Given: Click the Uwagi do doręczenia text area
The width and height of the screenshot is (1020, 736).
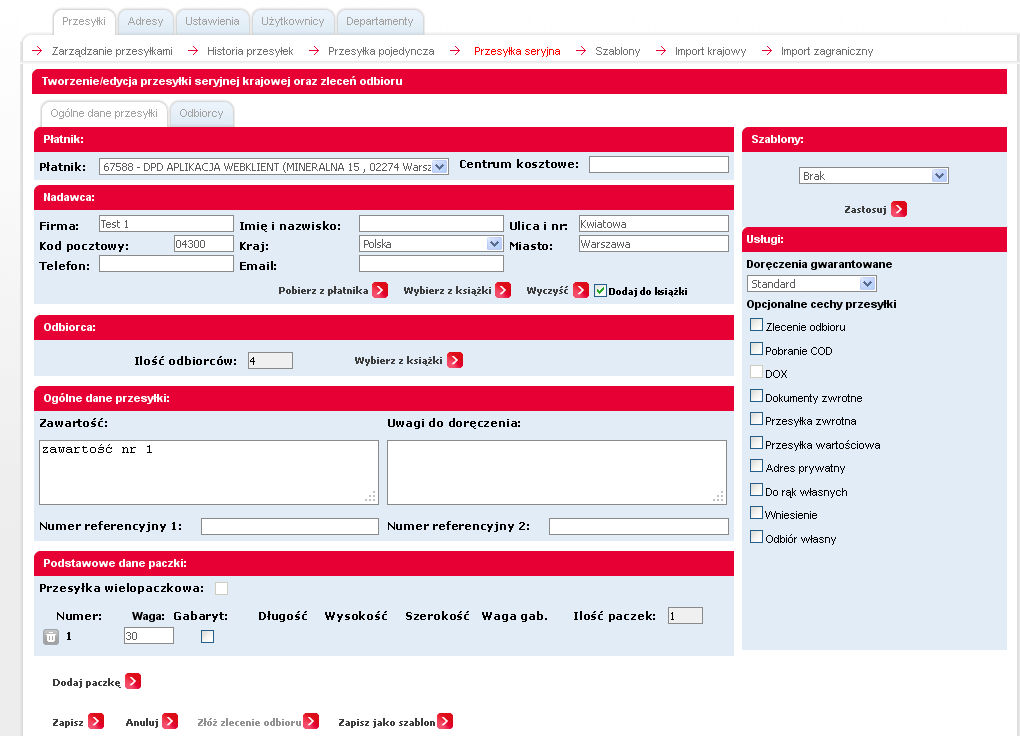Looking at the screenshot, I should 557,472.
